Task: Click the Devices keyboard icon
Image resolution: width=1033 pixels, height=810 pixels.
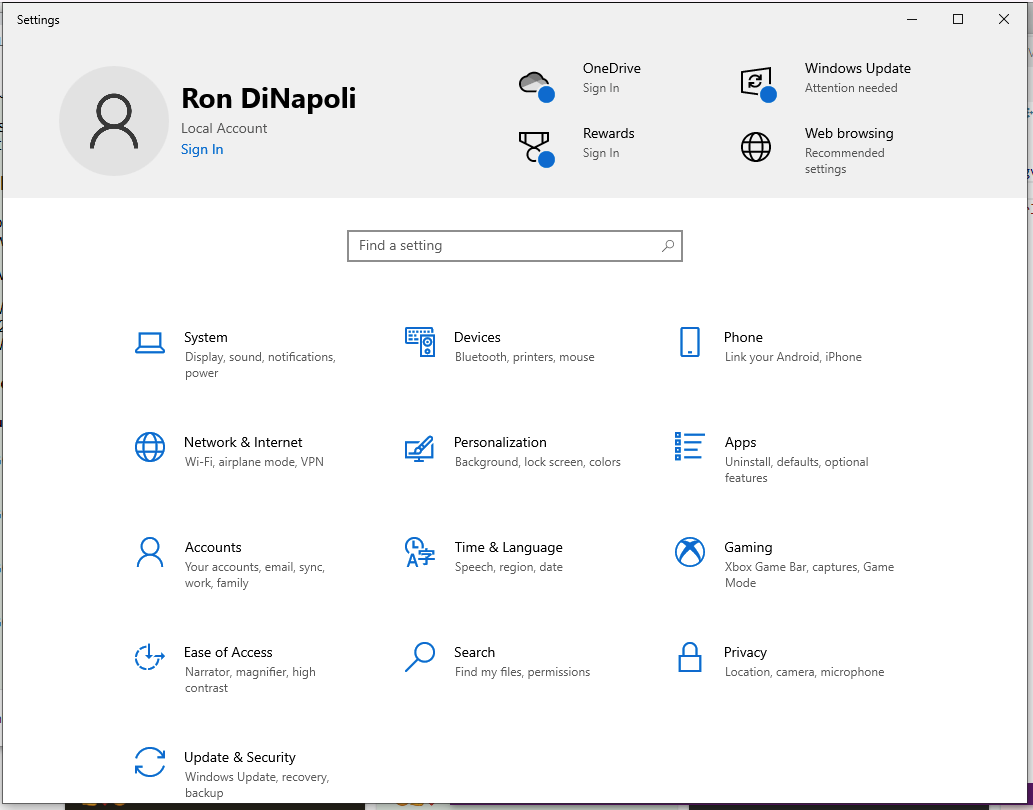Action: coord(420,342)
